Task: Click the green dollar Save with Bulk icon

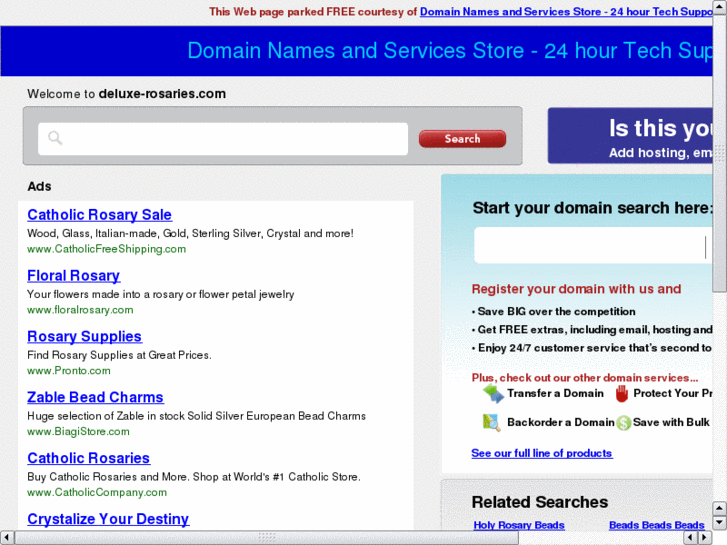Action: pos(624,423)
